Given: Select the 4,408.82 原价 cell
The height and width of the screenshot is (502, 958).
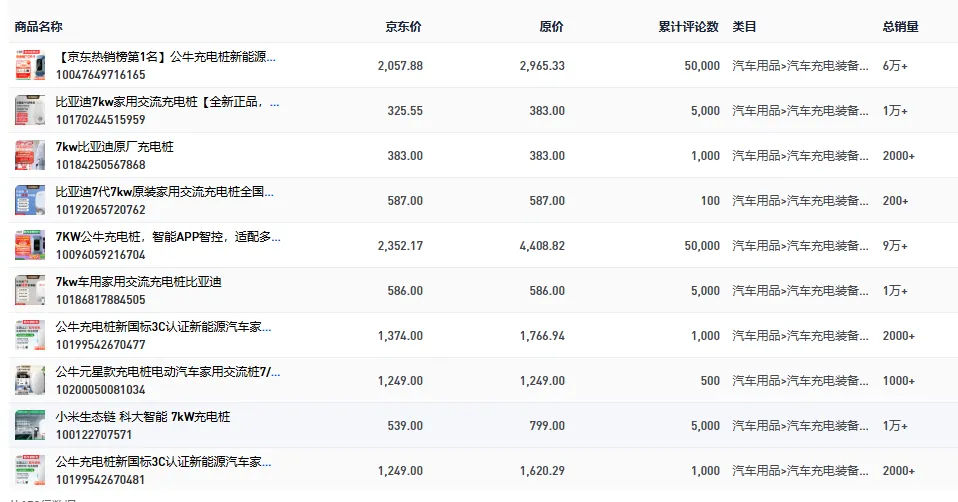Looking at the screenshot, I should click(543, 246).
